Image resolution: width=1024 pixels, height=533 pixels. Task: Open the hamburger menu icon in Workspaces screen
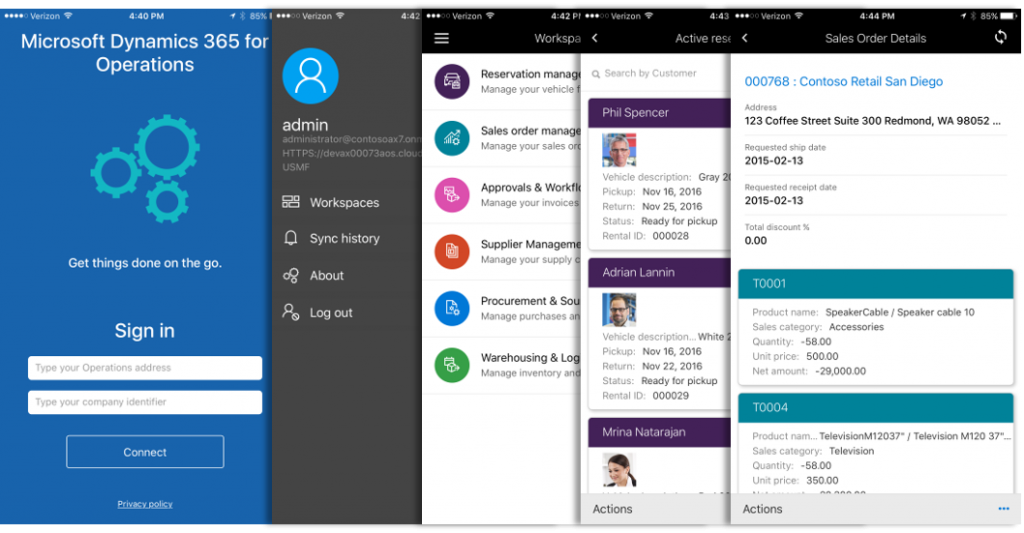(x=441, y=38)
